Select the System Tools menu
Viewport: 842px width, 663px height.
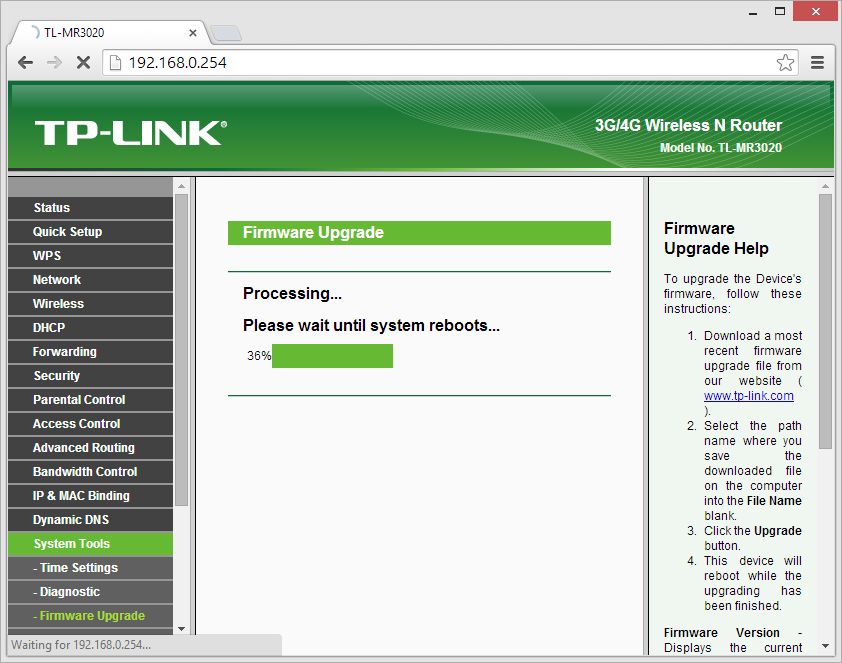pos(90,544)
